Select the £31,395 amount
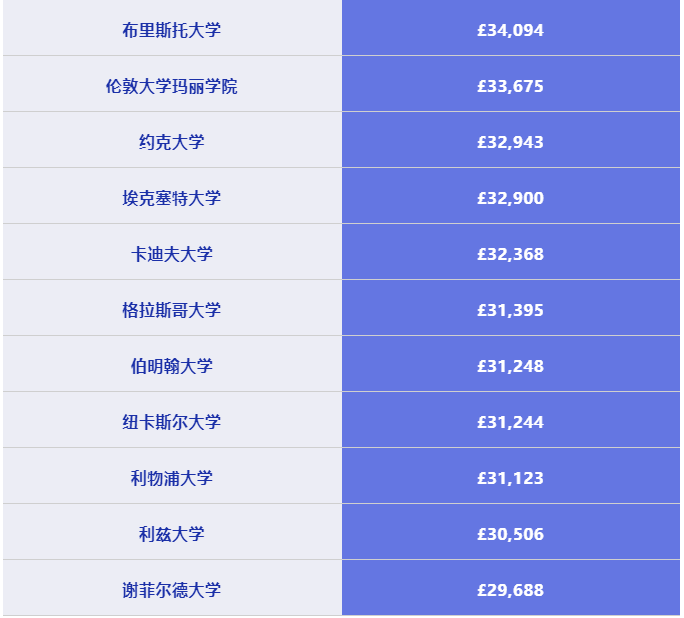This screenshot has height=618, width=684. [x=510, y=310]
